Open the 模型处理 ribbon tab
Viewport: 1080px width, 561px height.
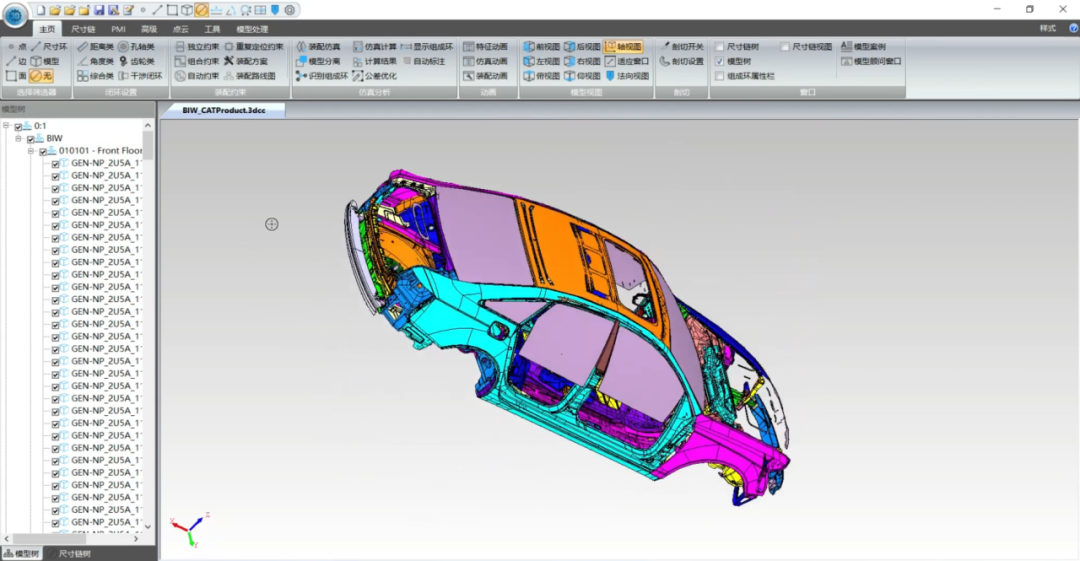coord(252,29)
